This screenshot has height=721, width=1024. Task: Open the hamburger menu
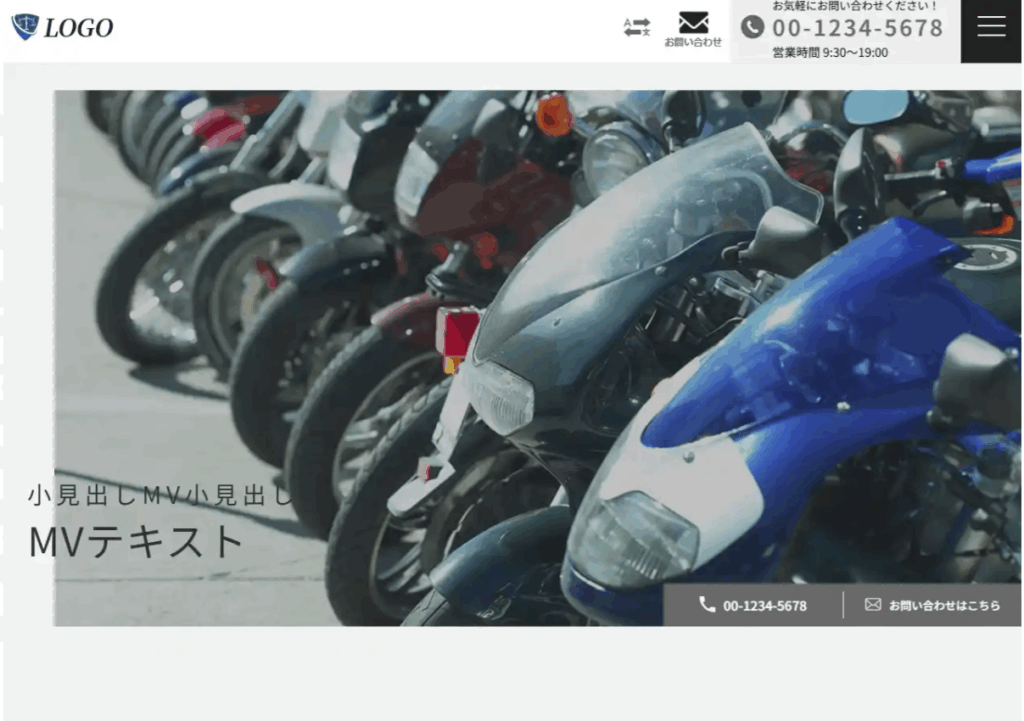click(x=991, y=28)
